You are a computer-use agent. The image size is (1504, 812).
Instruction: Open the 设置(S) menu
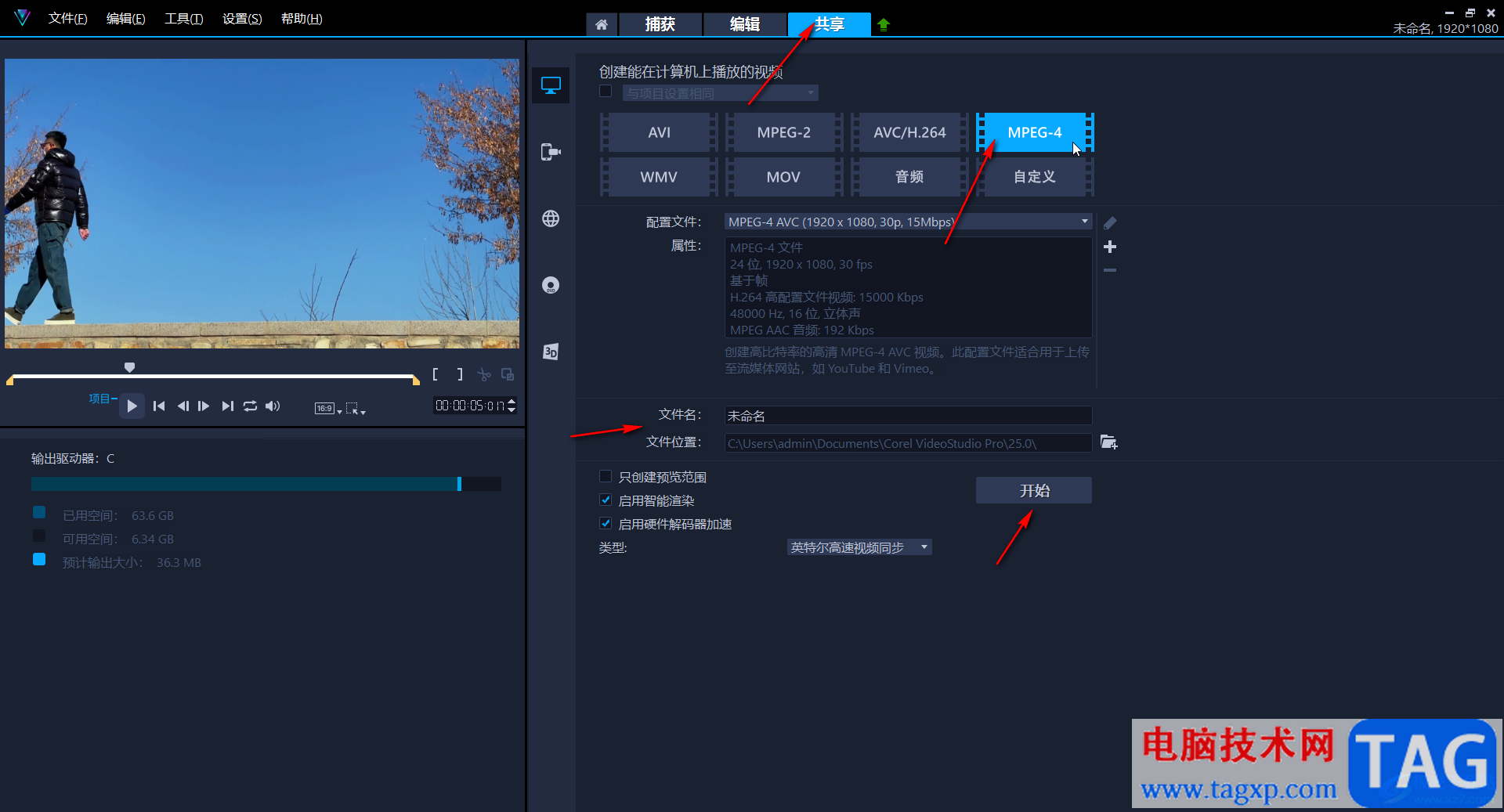242,19
